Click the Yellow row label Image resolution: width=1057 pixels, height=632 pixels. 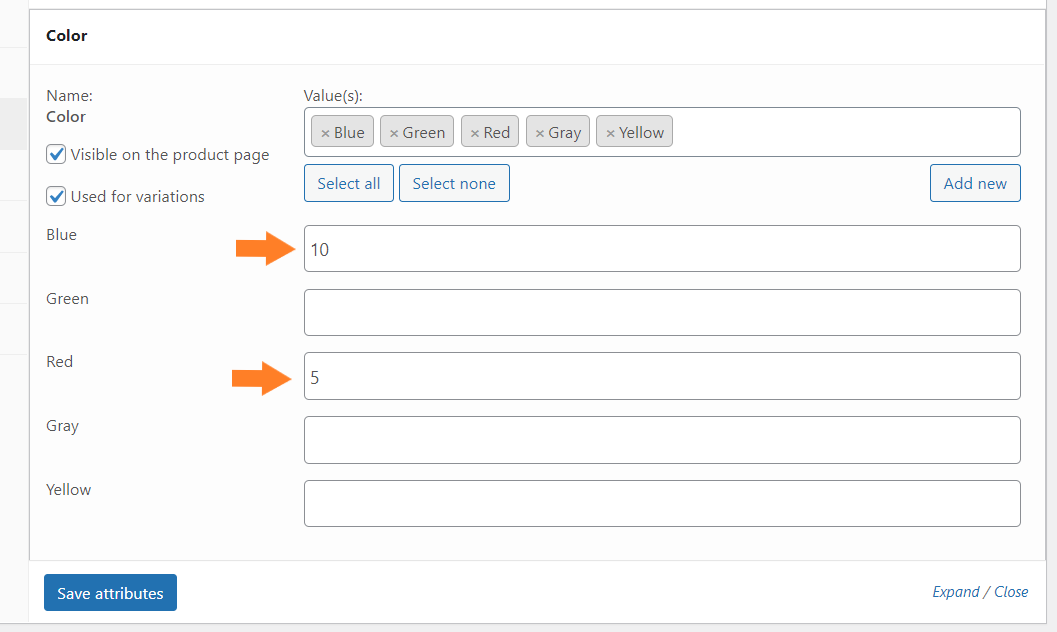point(69,489)
